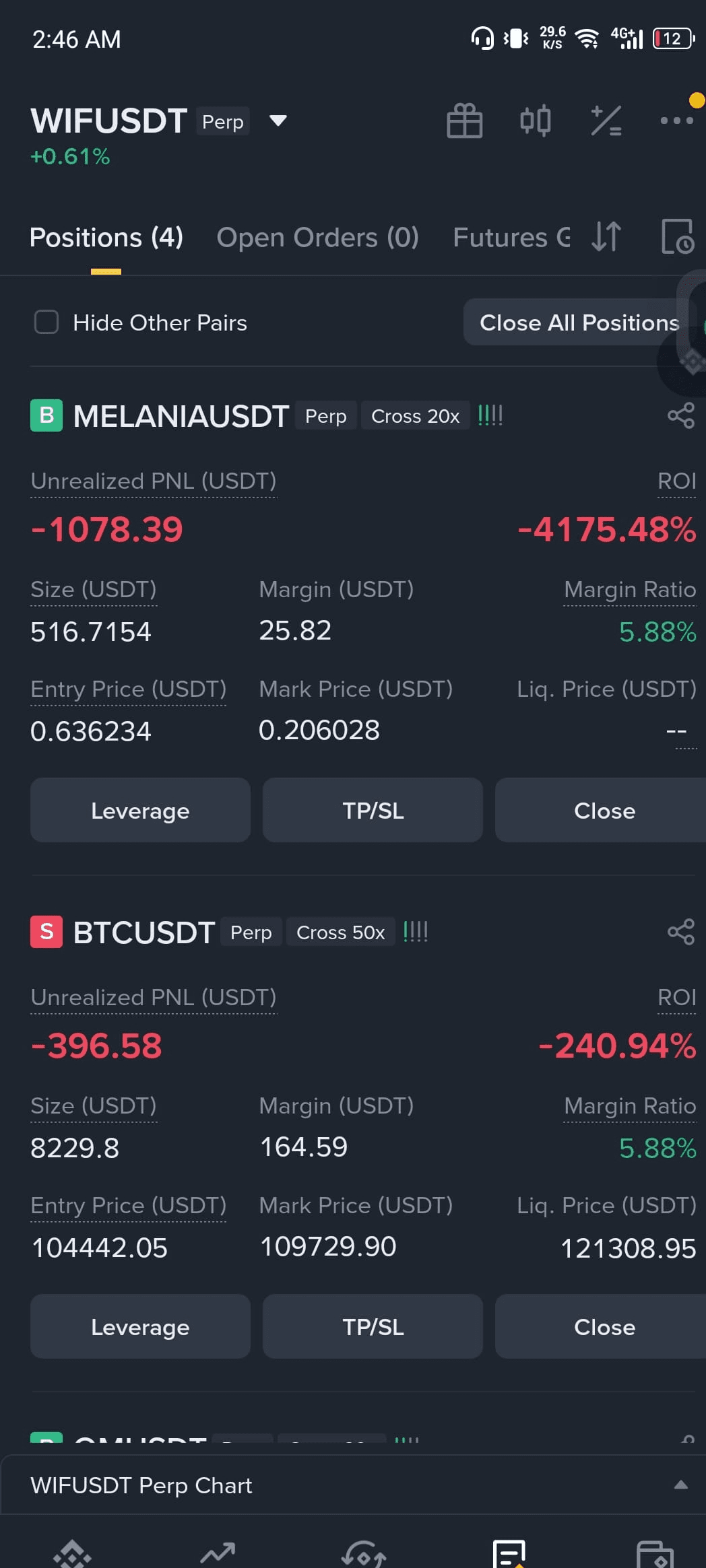
Task: Adjust Leverage for the BTCUSDT position
Action: [140, 1326]
